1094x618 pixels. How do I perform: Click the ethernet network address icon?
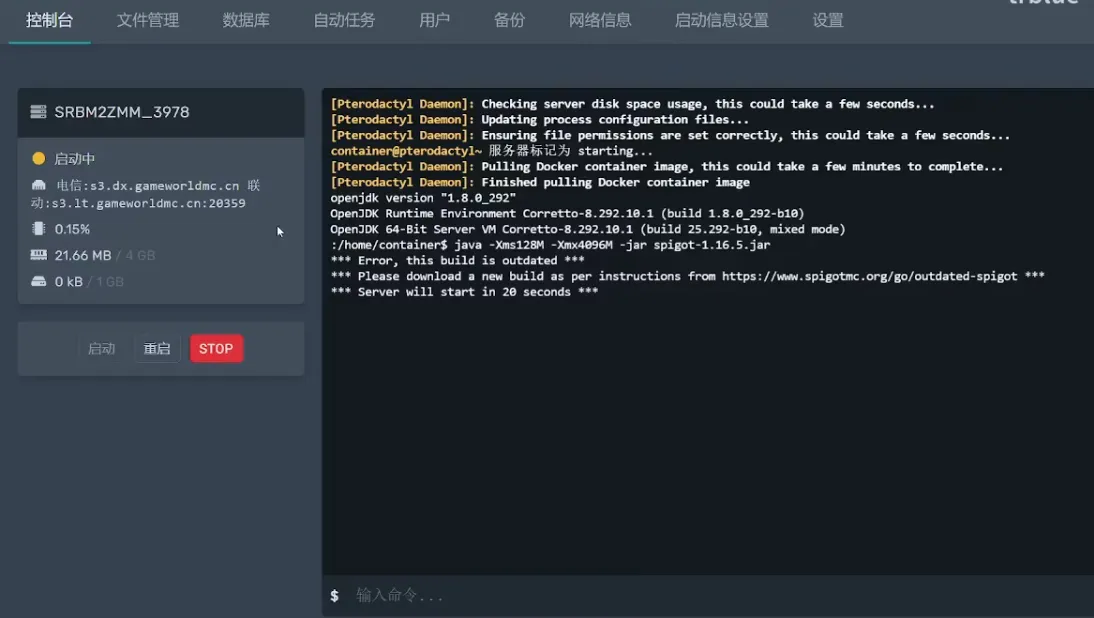[x=39, y=185]
